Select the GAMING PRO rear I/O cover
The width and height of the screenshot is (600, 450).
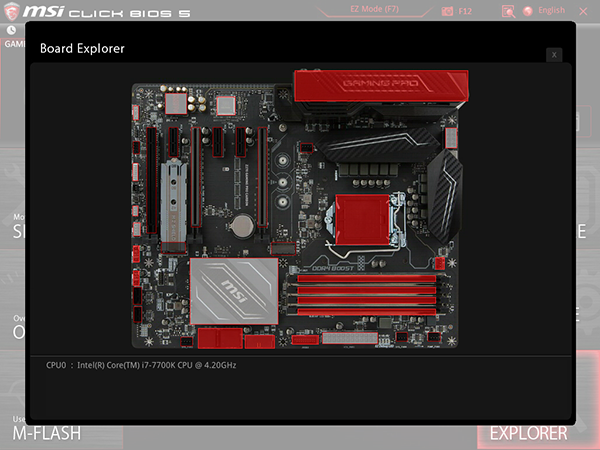click(x=381, y=86)
